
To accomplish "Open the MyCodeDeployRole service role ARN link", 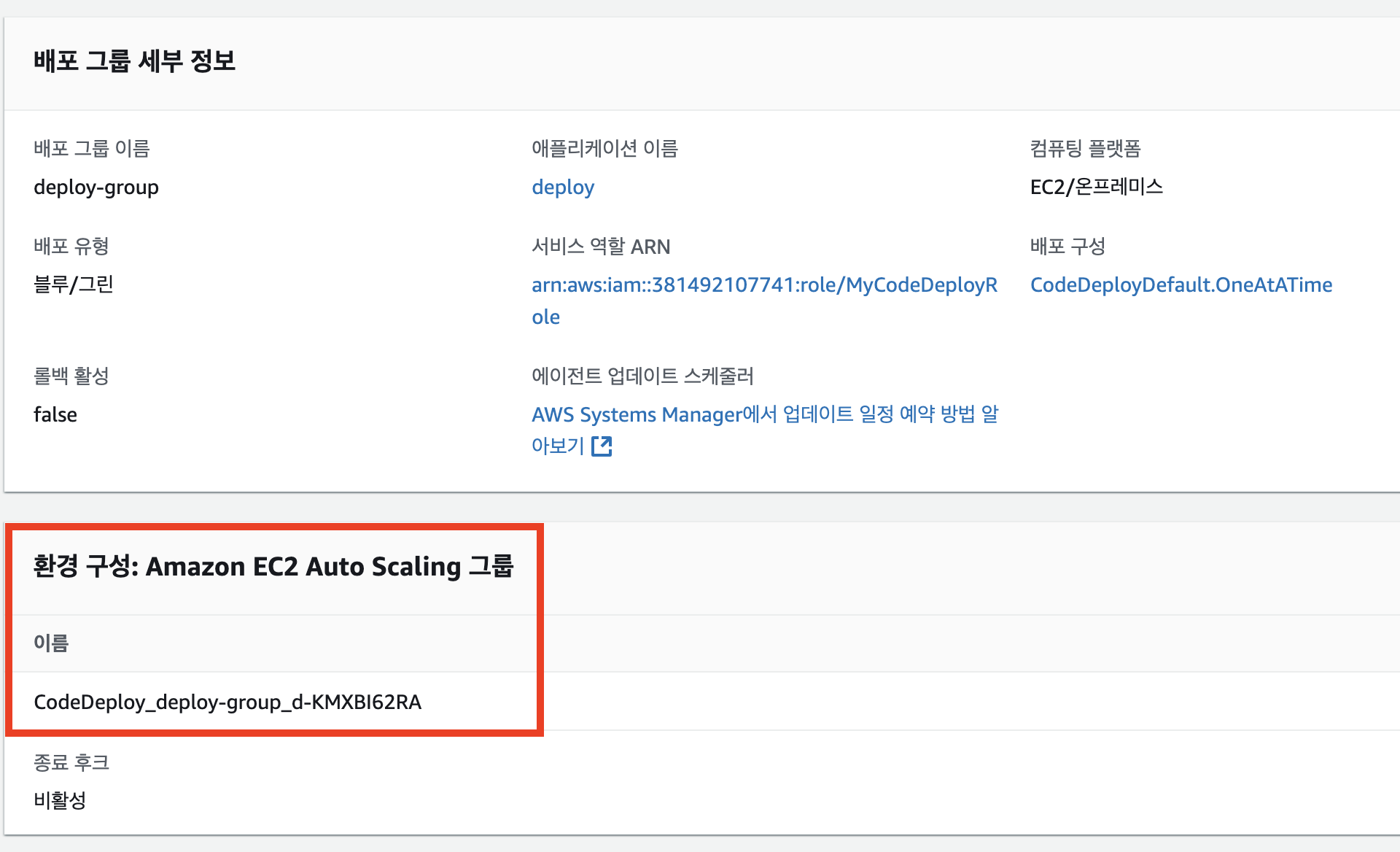I will 763,285.
